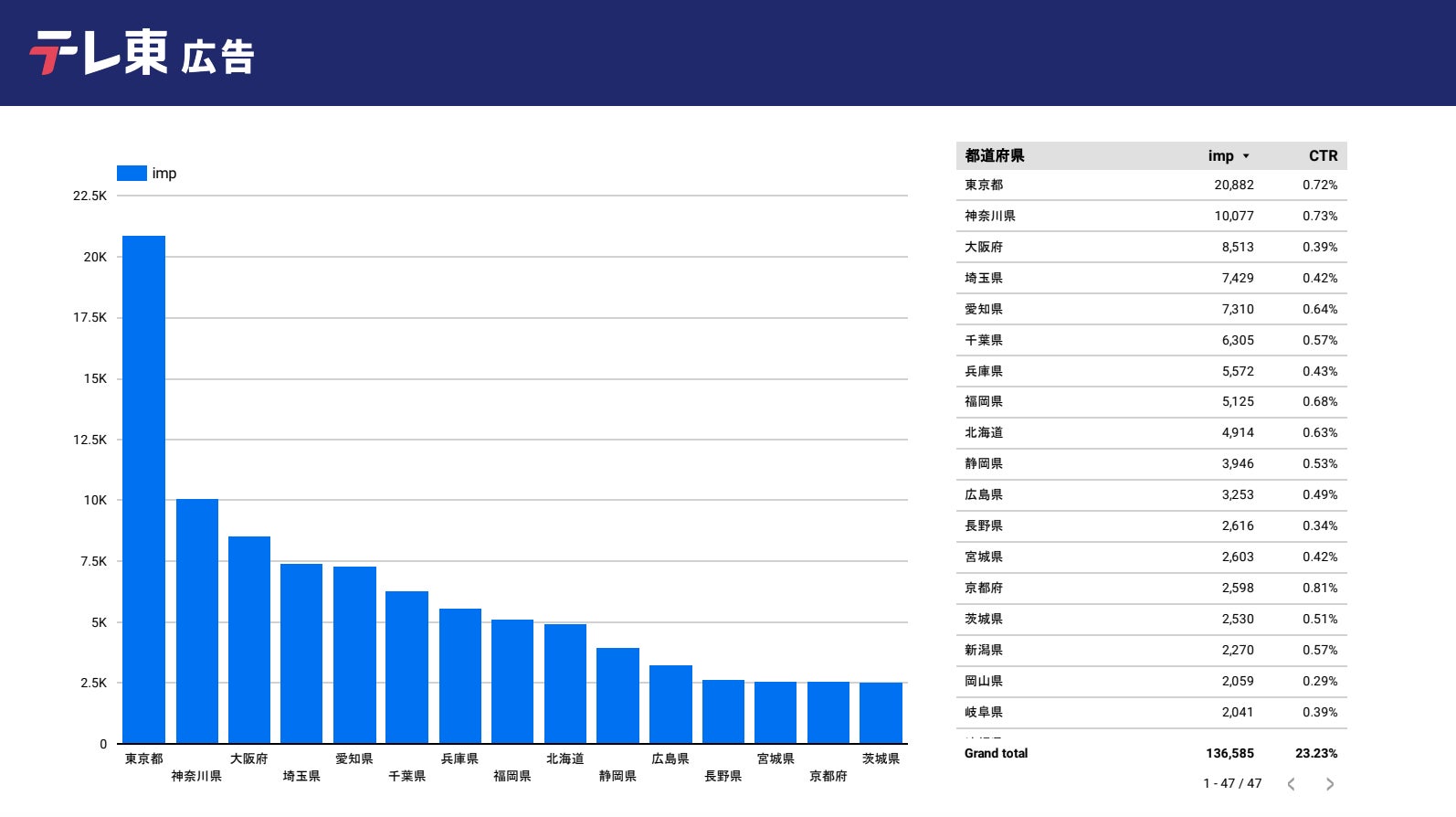Click the 0.72% CTR value
Viewport: 1456px width, 817px height.
[1320, 185]
